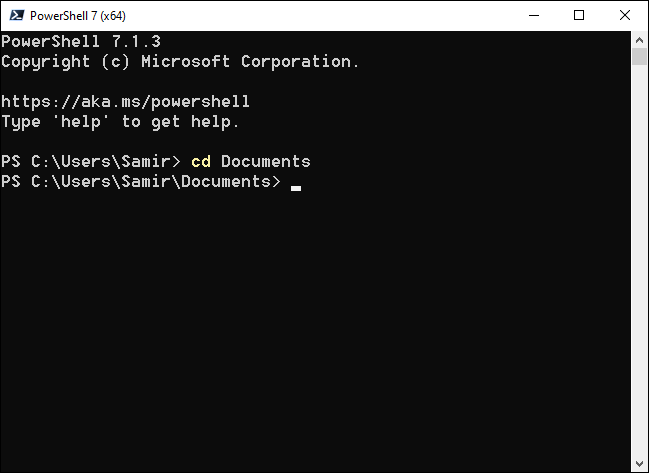
Task: Minimize the PowerShell window
Action: (x=534, y=15)
